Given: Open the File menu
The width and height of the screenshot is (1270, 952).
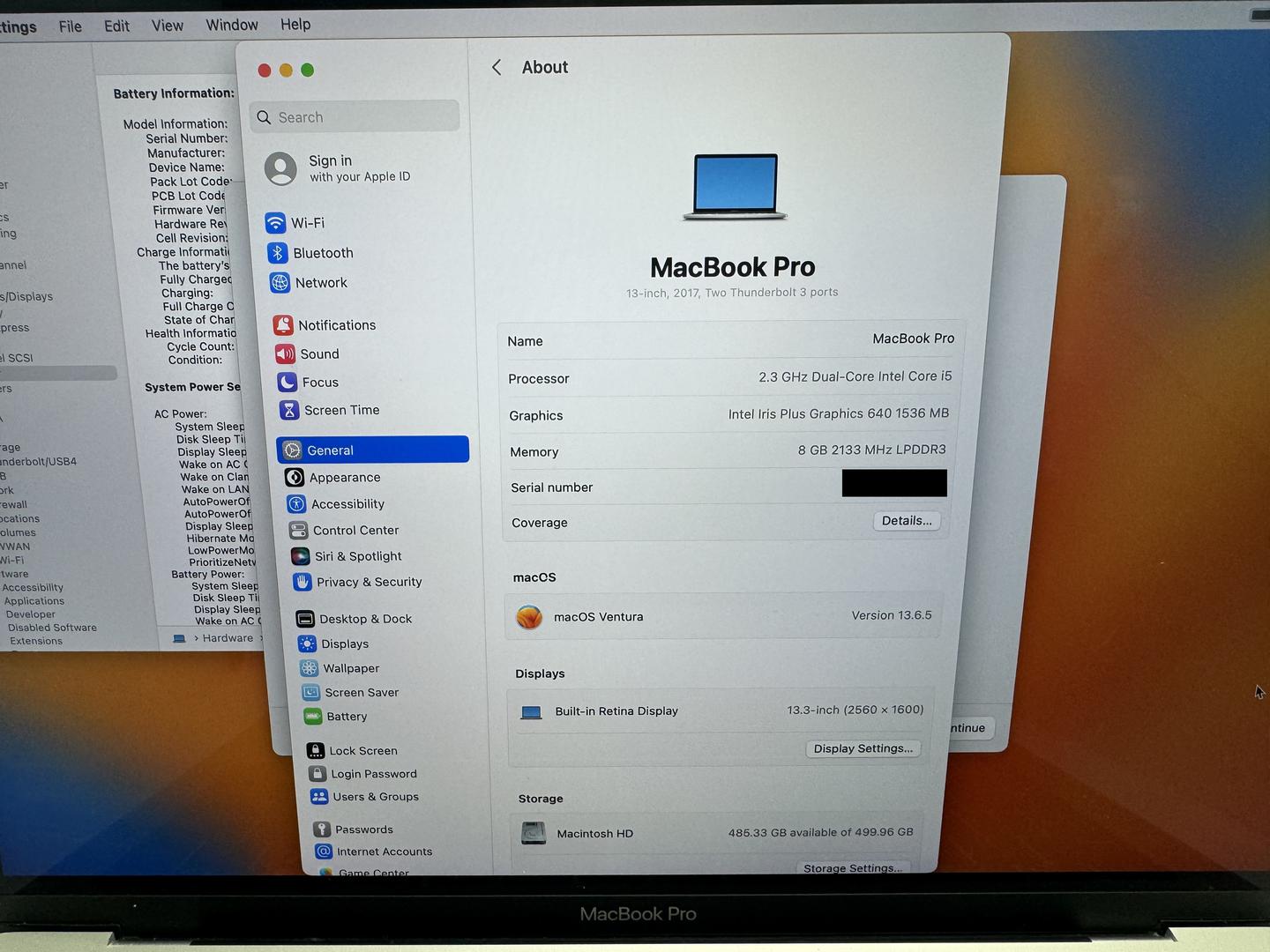Looking at the screenshot, I should pyautogui.click(x=71, y=26).
